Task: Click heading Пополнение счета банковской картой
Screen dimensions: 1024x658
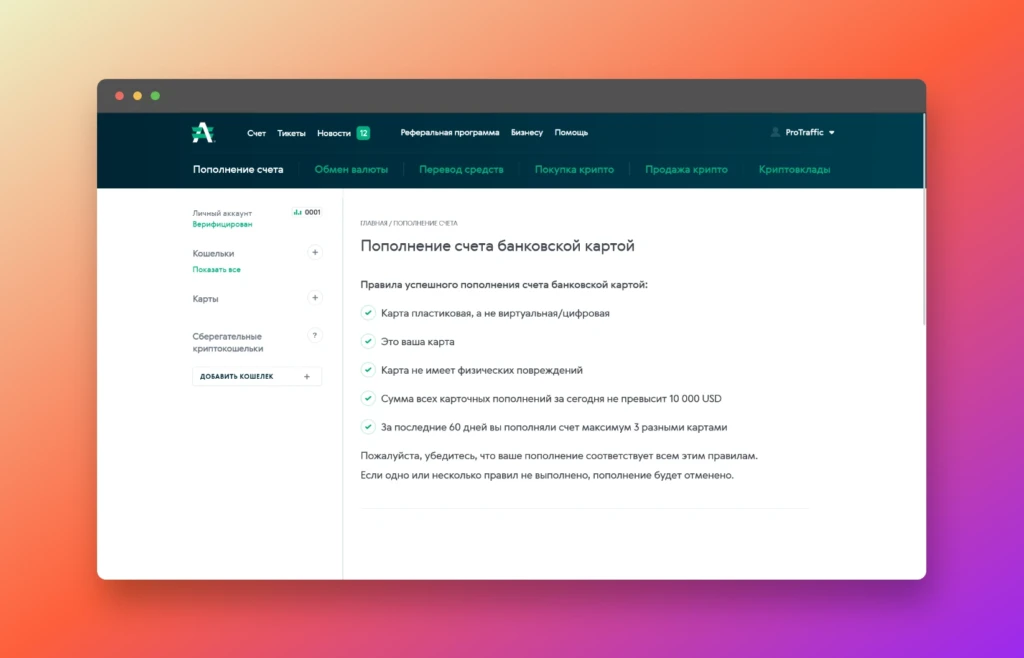Action: 498,246
